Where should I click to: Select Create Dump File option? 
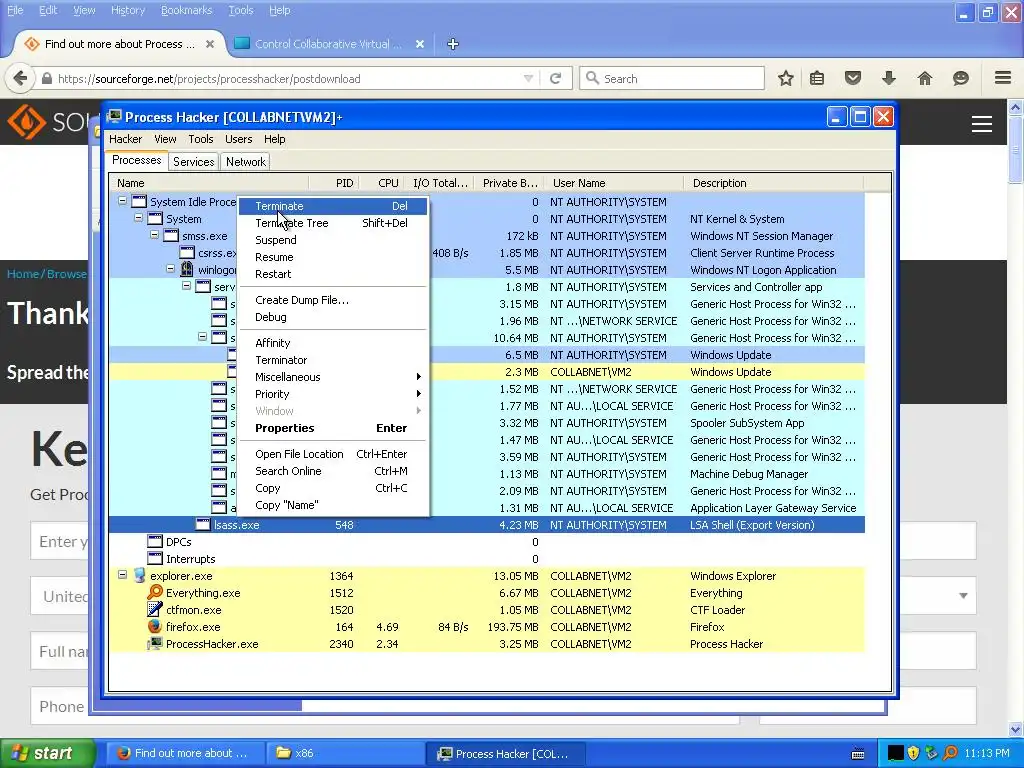[x=333, y=300]
